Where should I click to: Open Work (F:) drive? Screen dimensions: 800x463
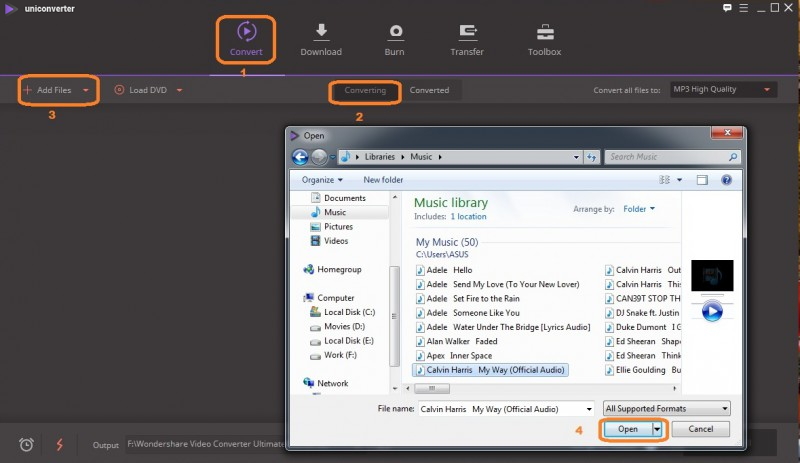334,355
